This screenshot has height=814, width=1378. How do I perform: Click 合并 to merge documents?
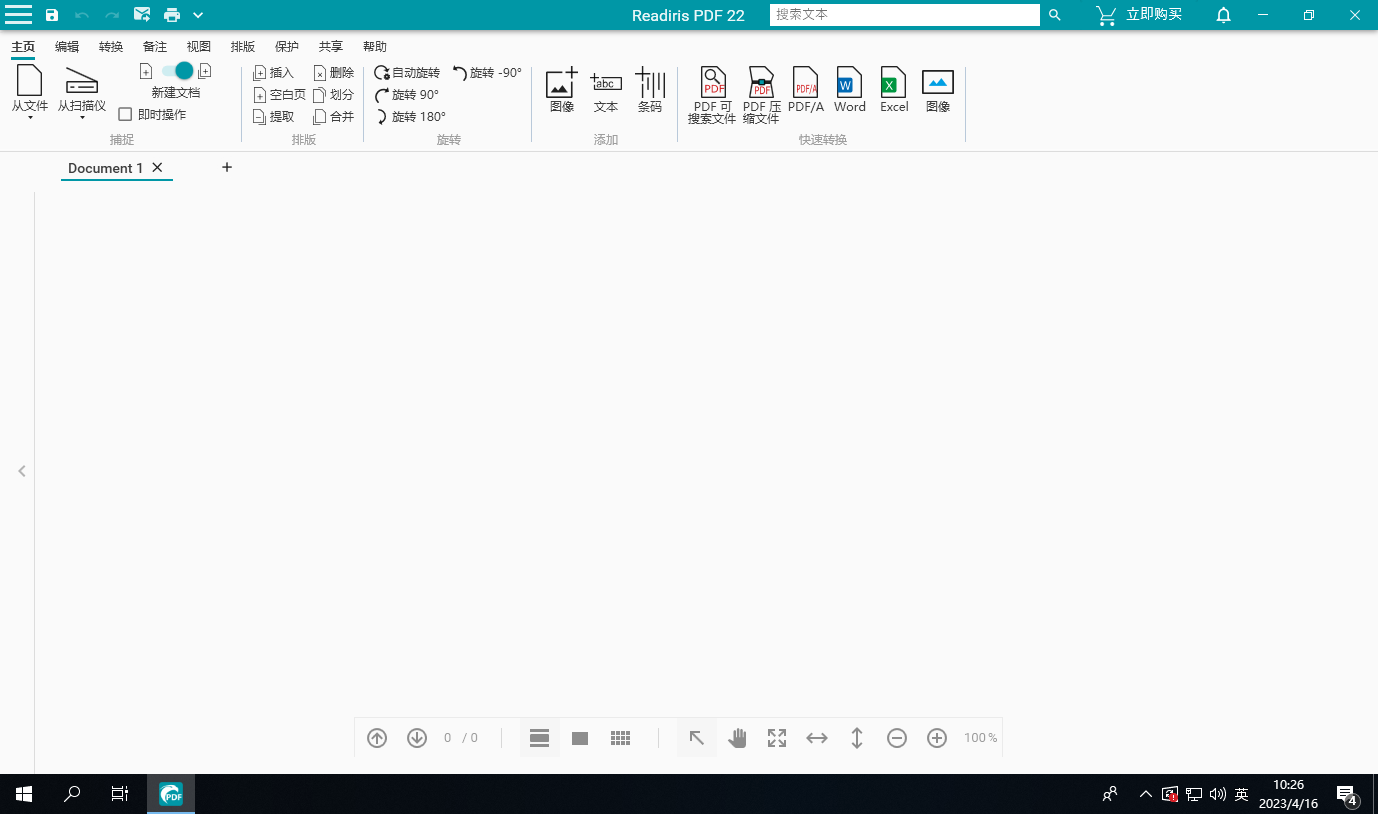click(x=333, y=117)
